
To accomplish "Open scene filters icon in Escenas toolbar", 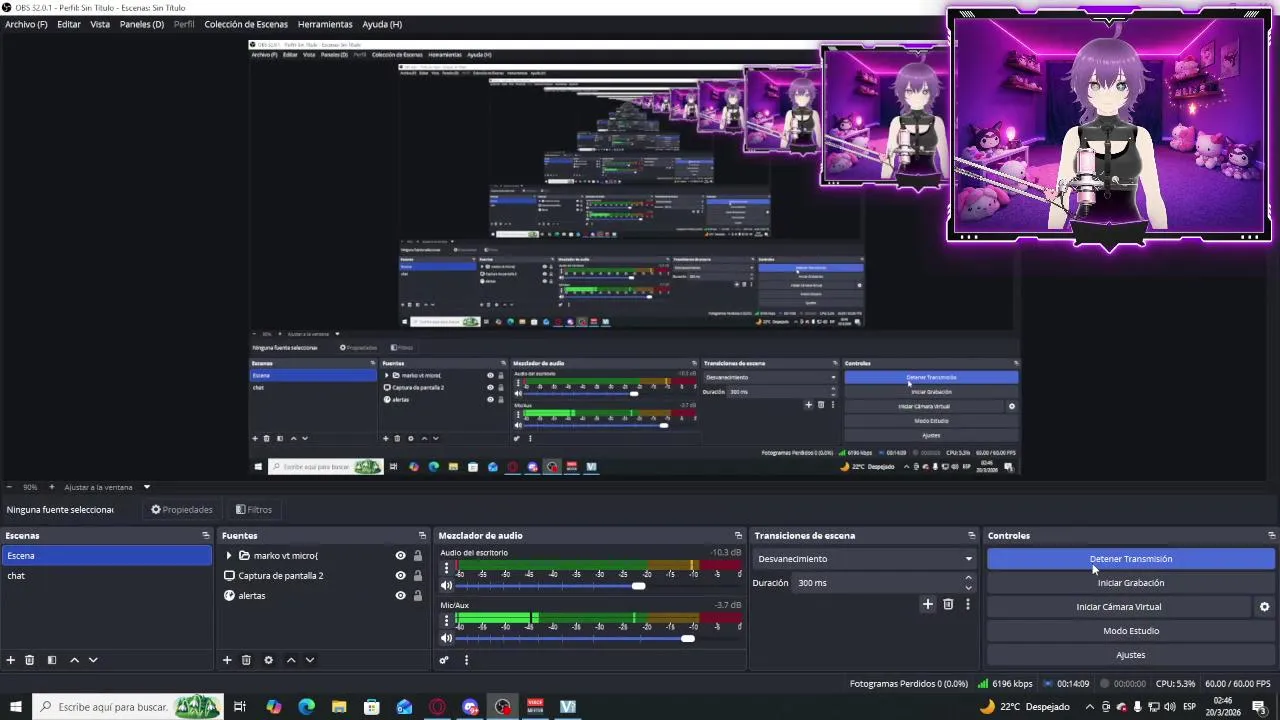I will point(52,660).
